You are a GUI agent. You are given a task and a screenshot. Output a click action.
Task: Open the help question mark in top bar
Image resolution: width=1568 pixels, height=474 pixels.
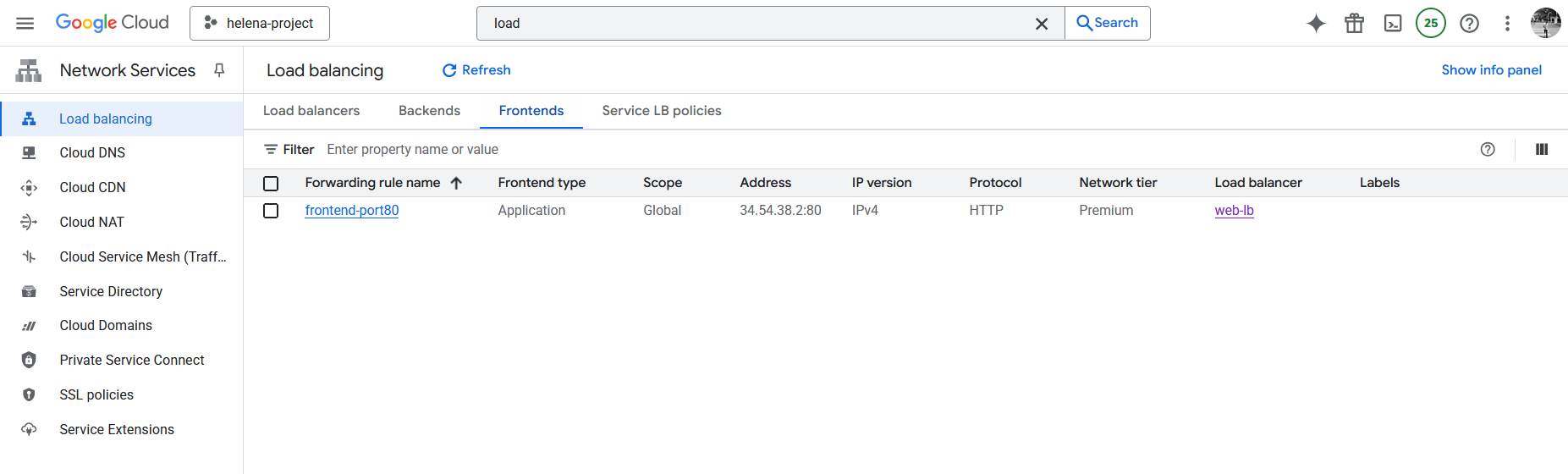[1470, 23]
